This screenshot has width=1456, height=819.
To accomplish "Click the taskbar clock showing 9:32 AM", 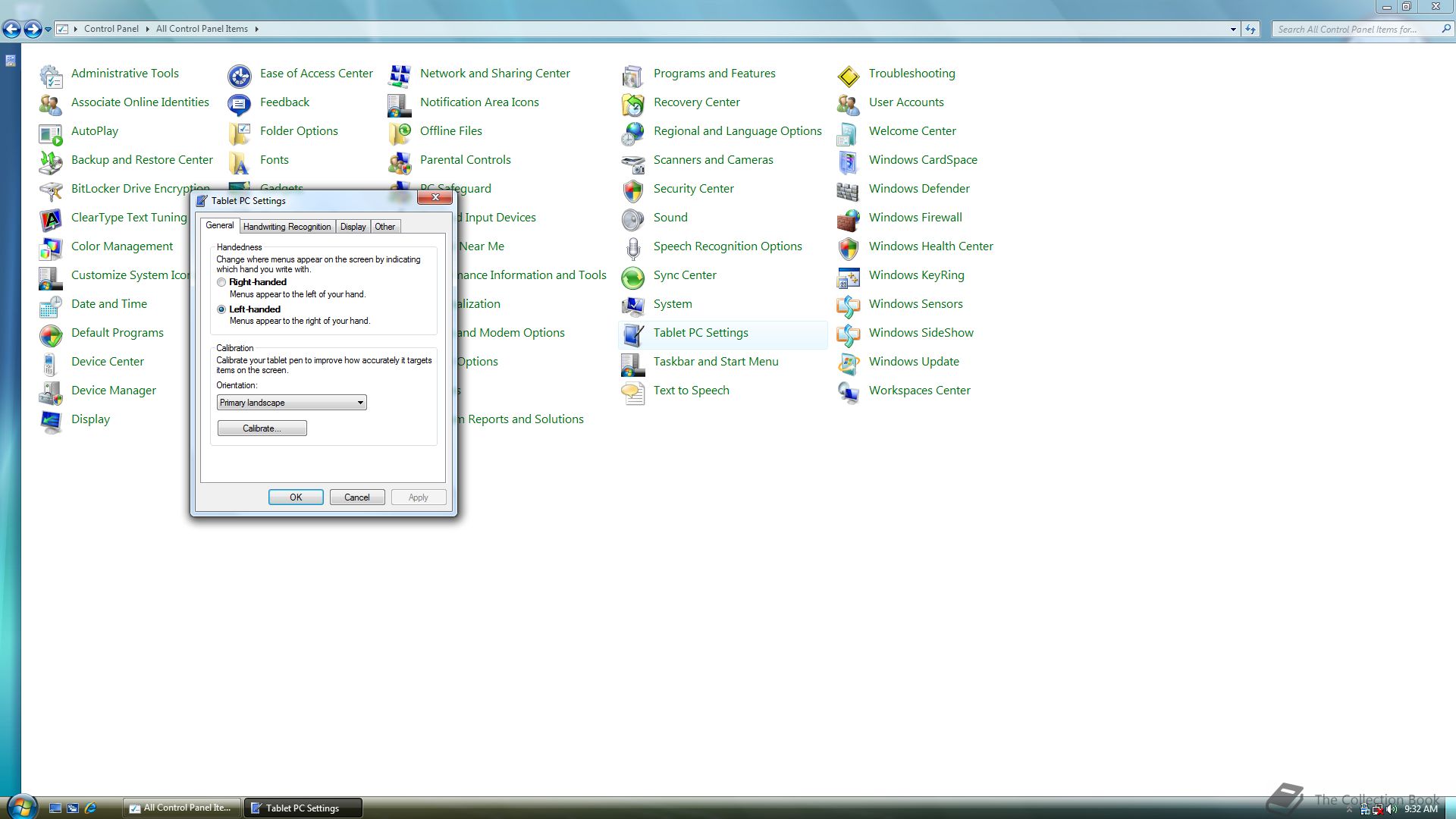I will click(1421, 809).
